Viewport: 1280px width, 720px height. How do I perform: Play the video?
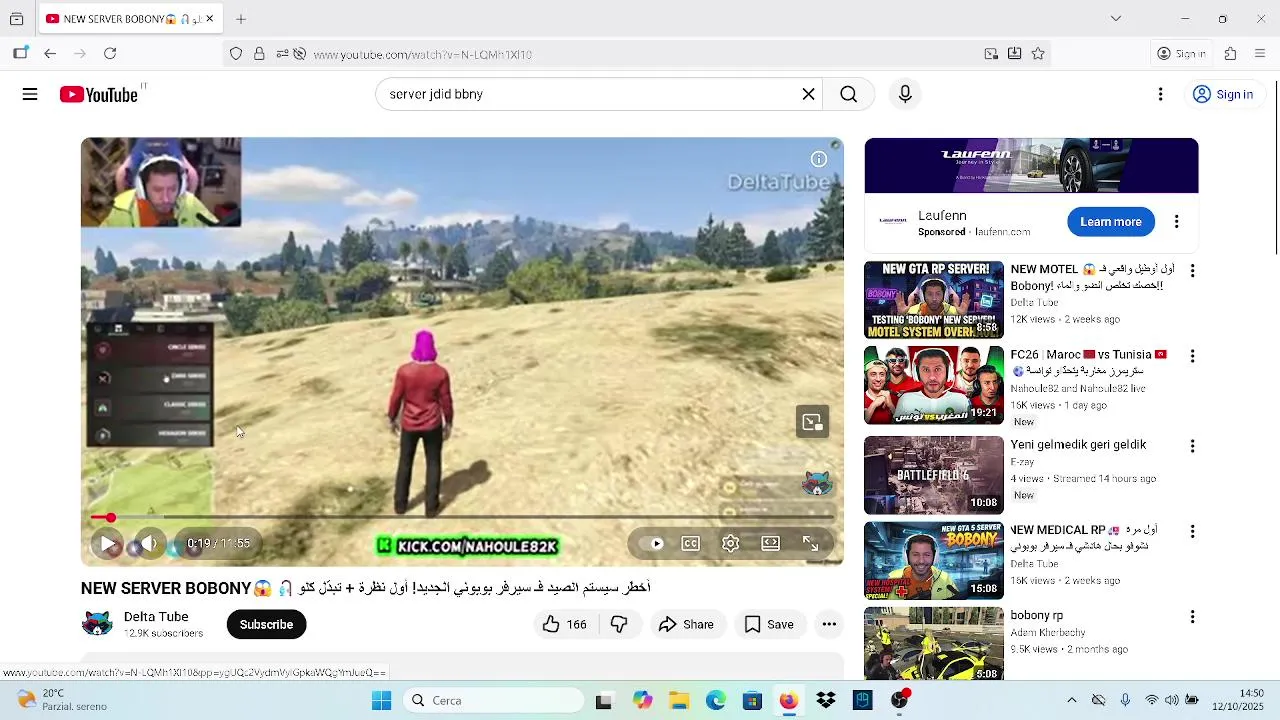tap(108, 544)
